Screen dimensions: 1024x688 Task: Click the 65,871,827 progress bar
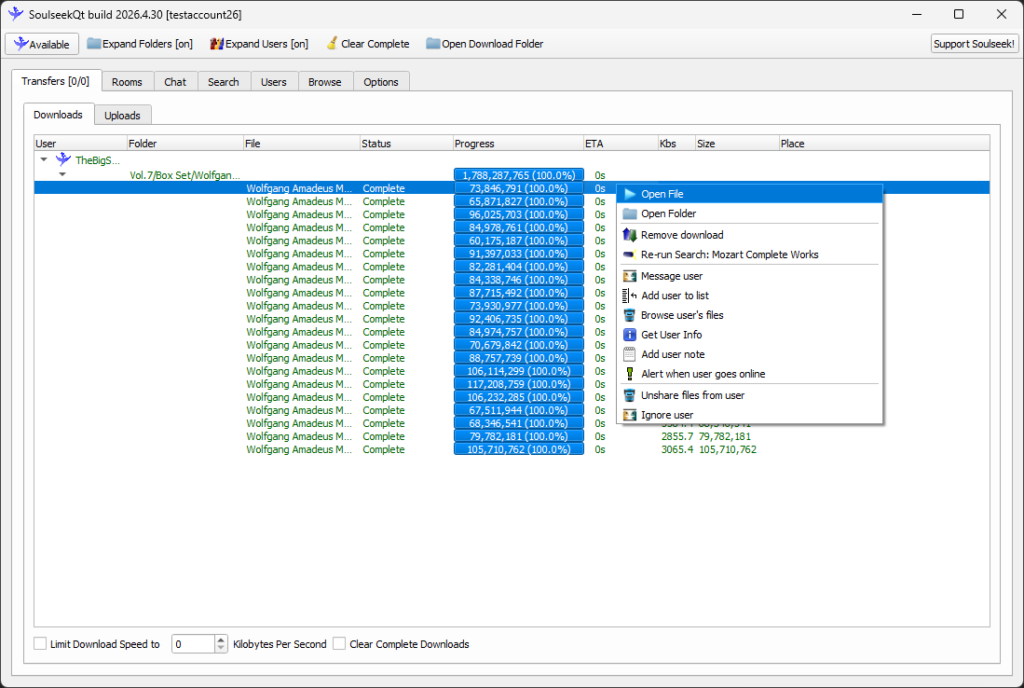click(519, 201)
